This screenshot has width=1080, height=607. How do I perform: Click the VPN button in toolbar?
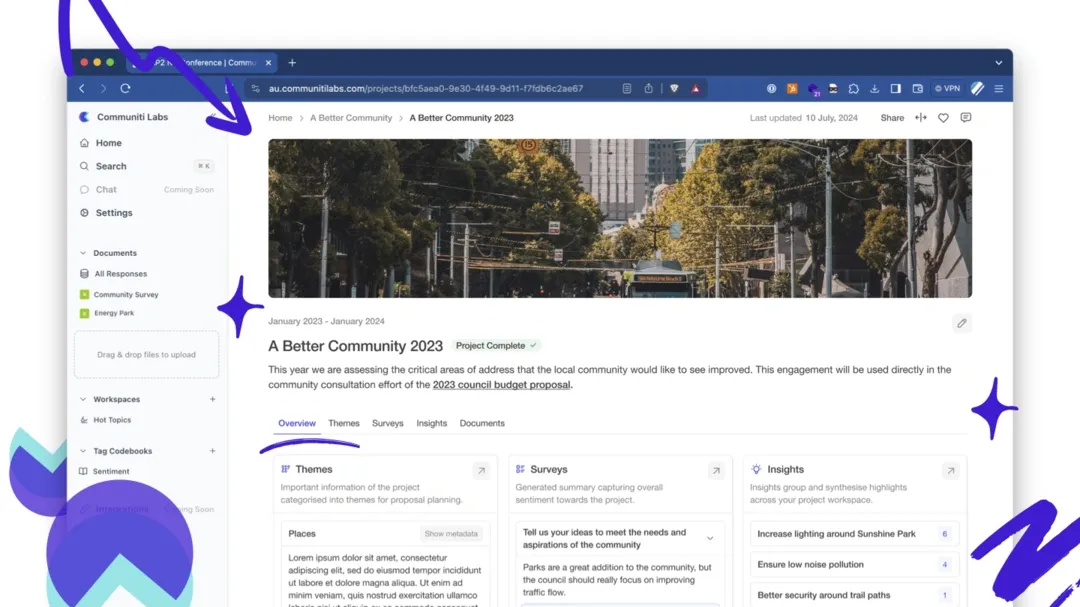point(948,88)
